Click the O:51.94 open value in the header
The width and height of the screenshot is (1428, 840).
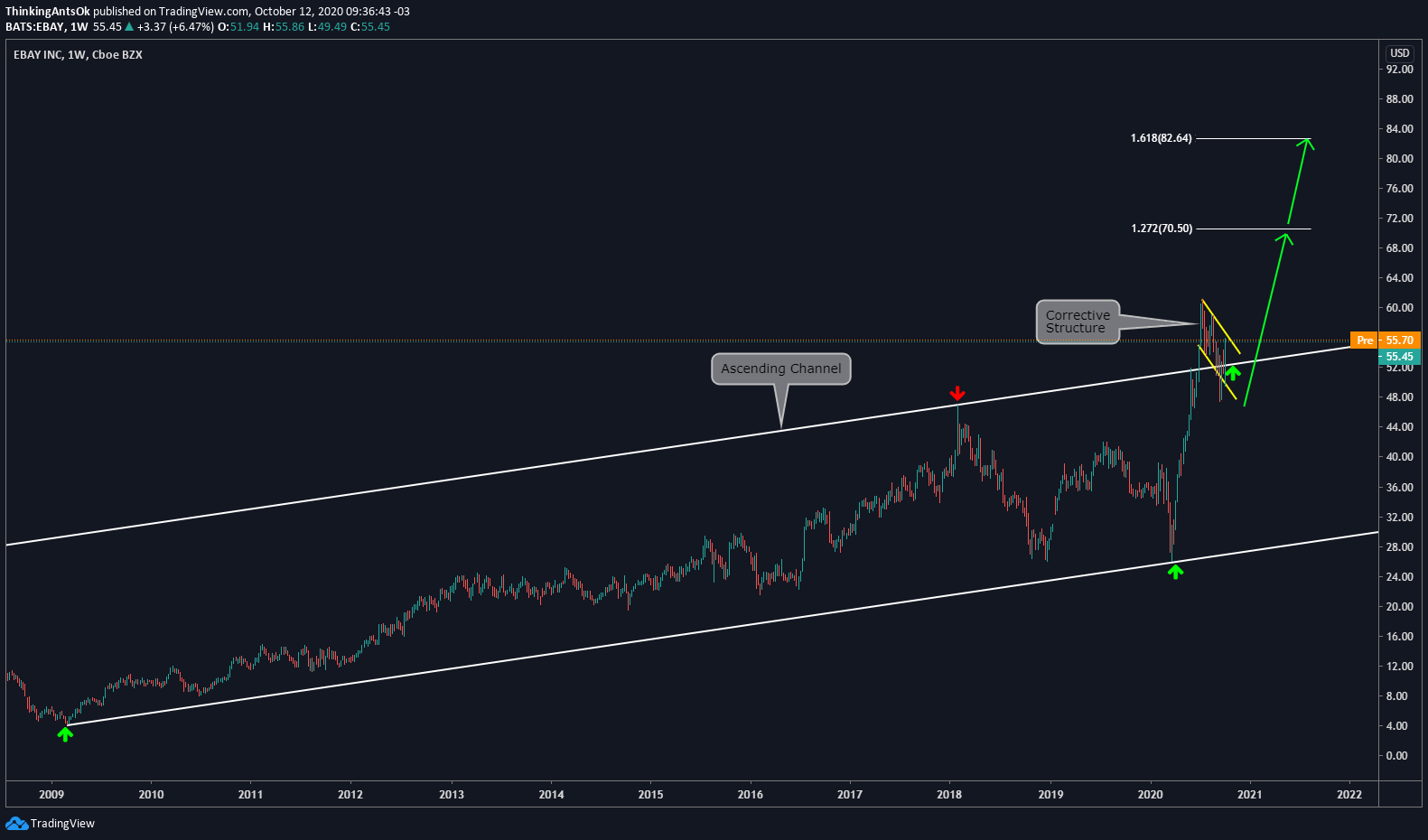[238, 27]
